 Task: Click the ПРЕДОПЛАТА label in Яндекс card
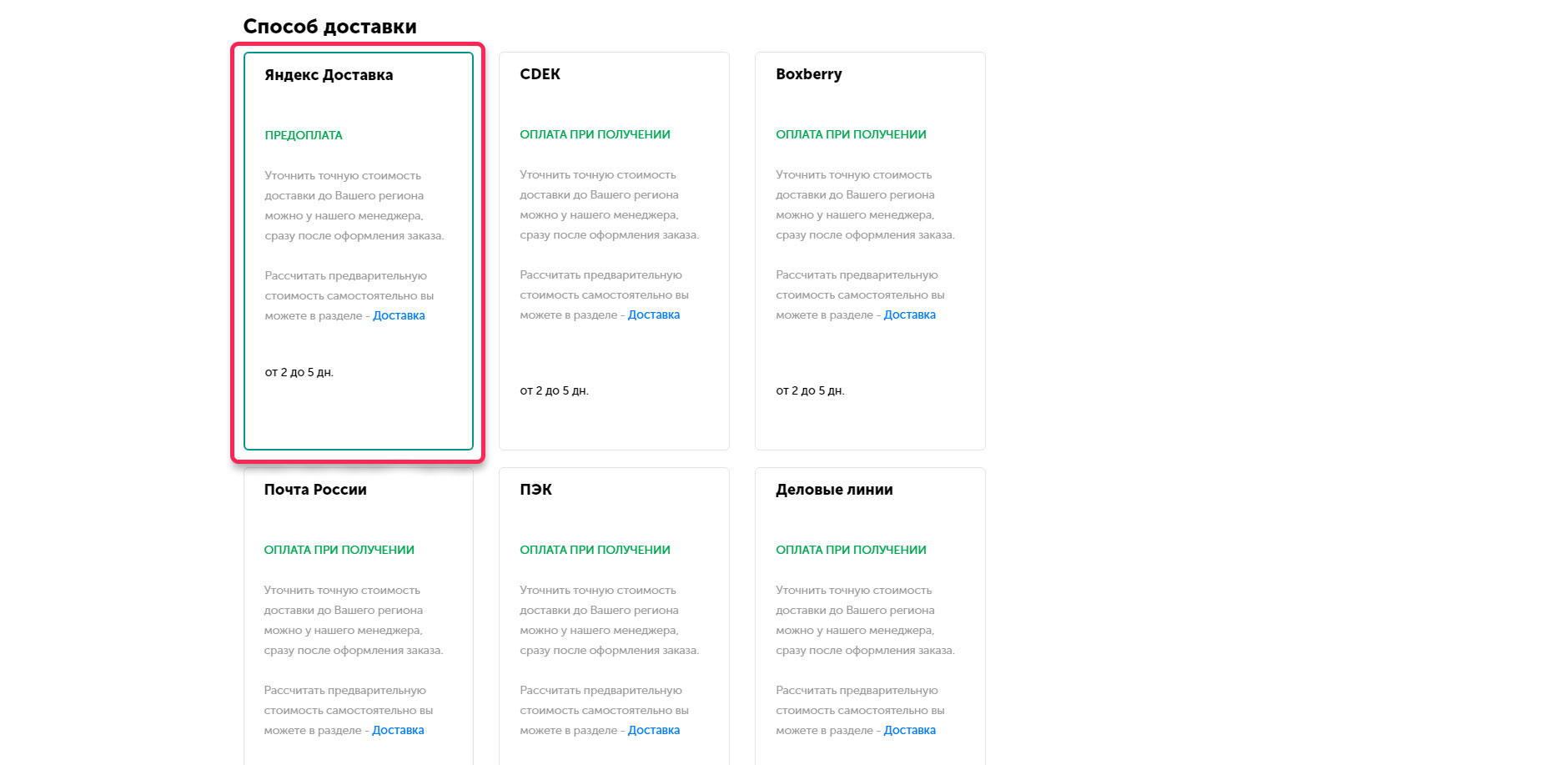pyautogui.click(x=304, y=135)
